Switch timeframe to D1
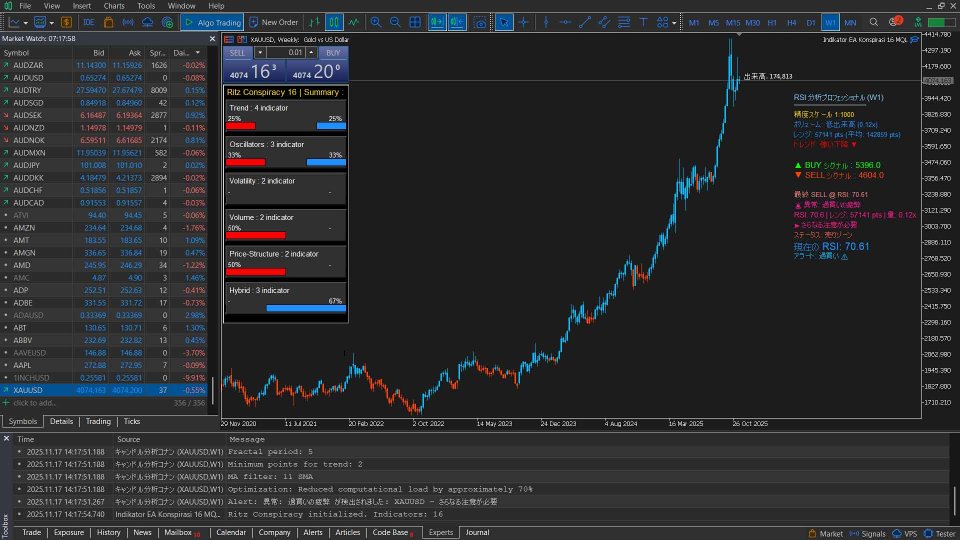 point(811,23)
